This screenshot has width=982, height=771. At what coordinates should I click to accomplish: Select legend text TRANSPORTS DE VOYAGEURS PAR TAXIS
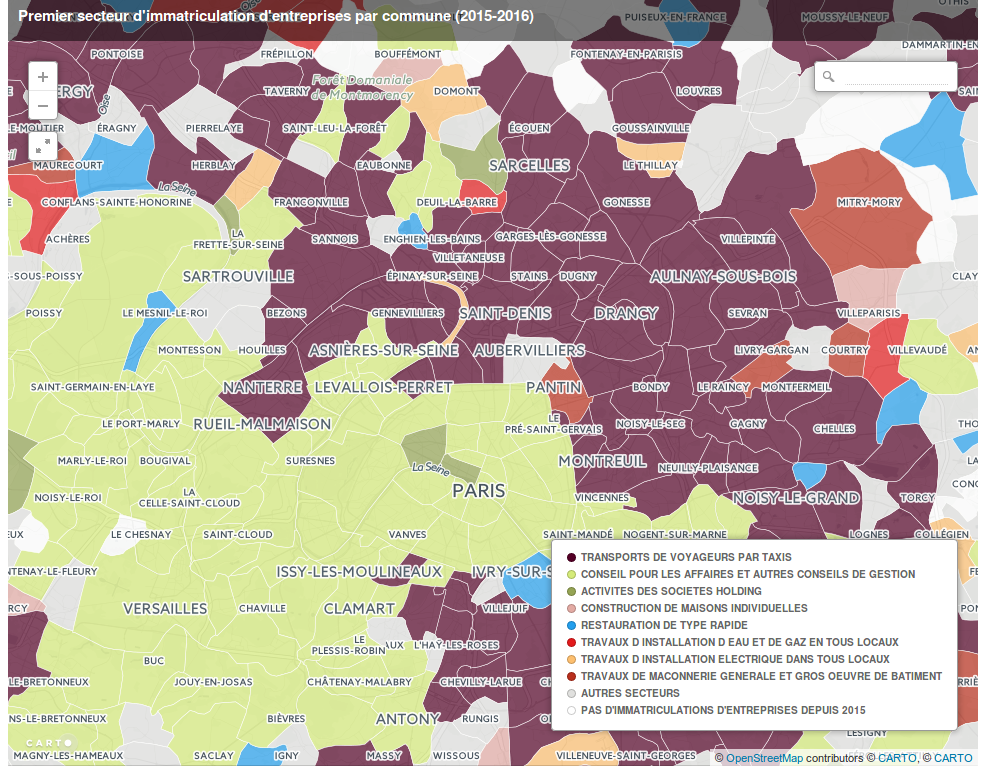point(686,557)
